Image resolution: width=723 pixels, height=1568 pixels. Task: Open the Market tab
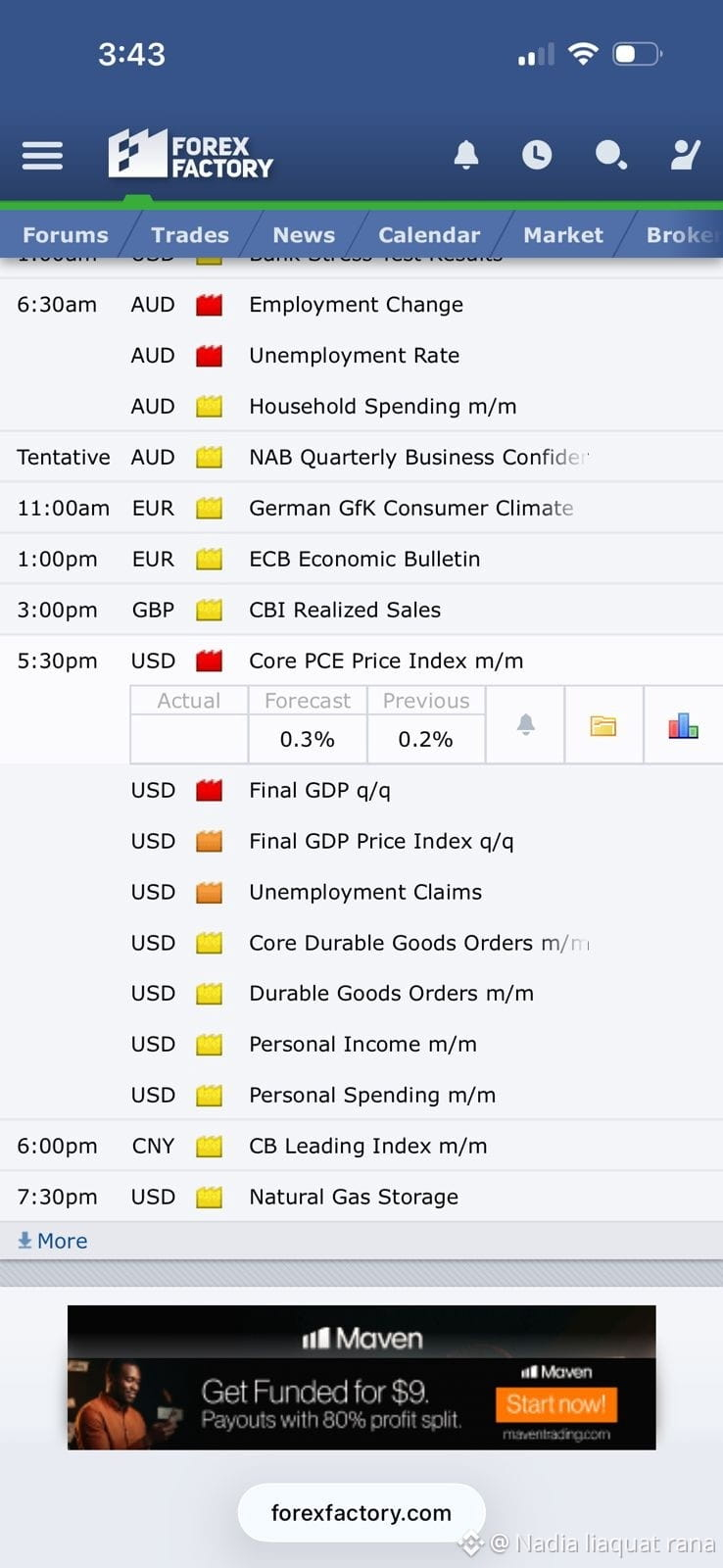tap(563, 235)
